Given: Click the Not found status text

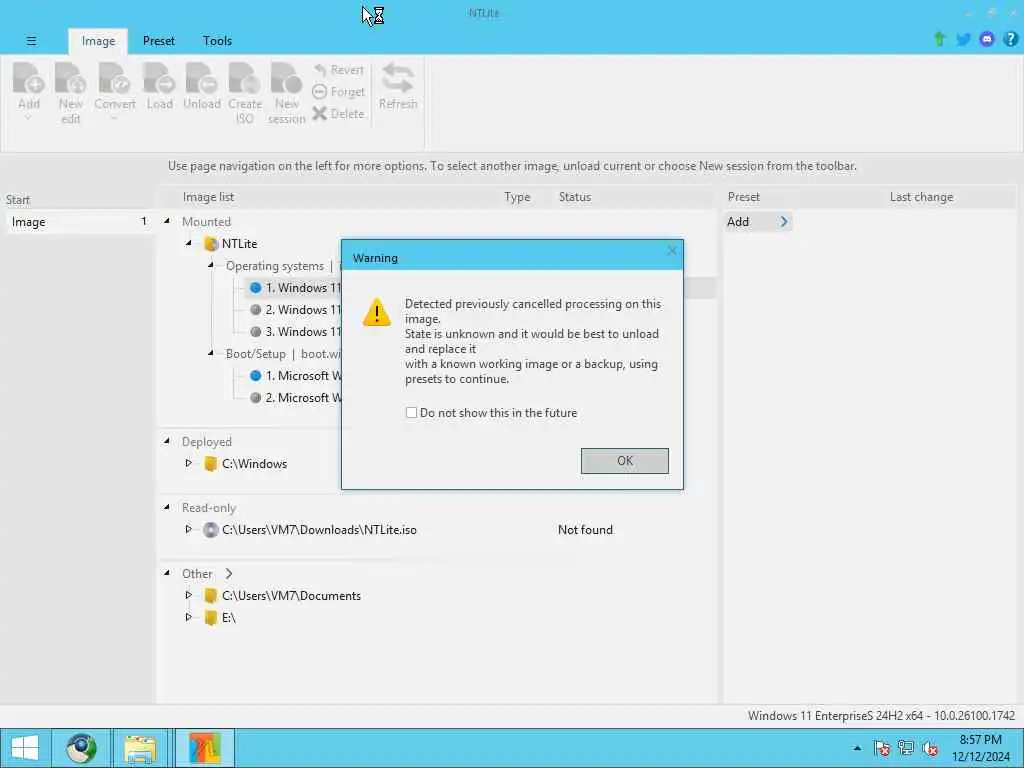Looking at the screenshot, I should point(585,530).
